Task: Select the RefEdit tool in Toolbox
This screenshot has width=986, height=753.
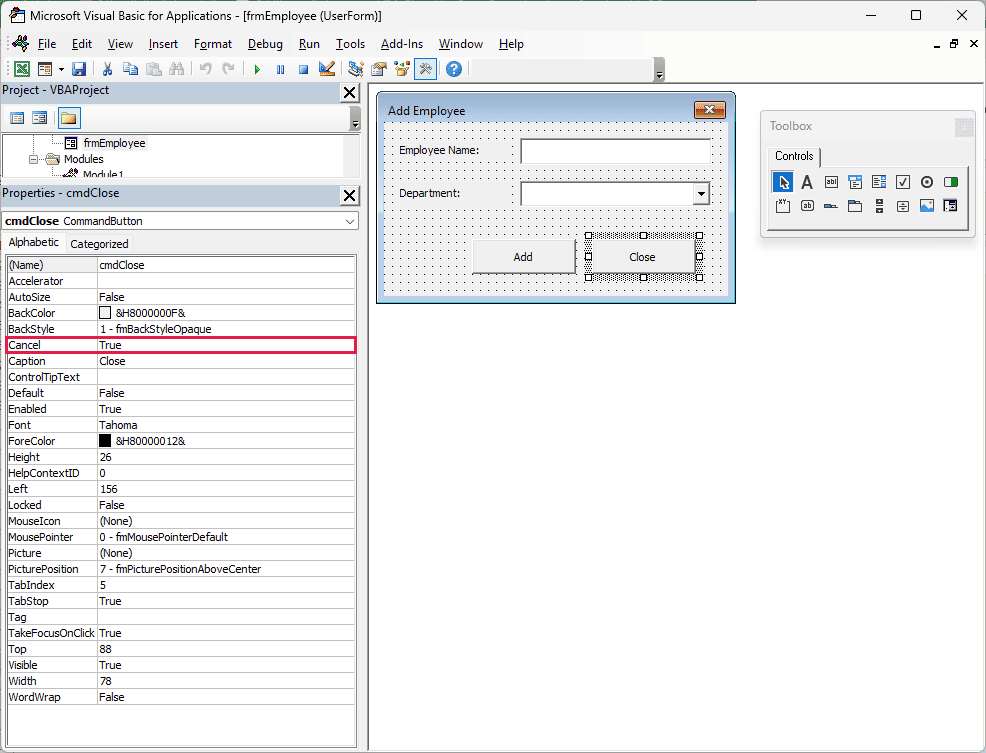Action: coord(950,206)
